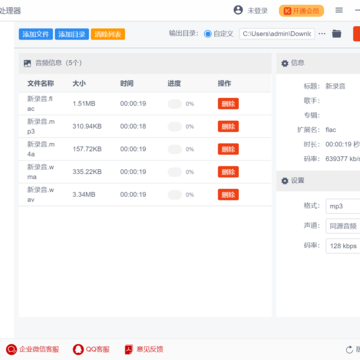Open the 声道 同源音频 dropdown
Image resolution: width=360 pixels, height=360 pixels.
tap(343, 226)
